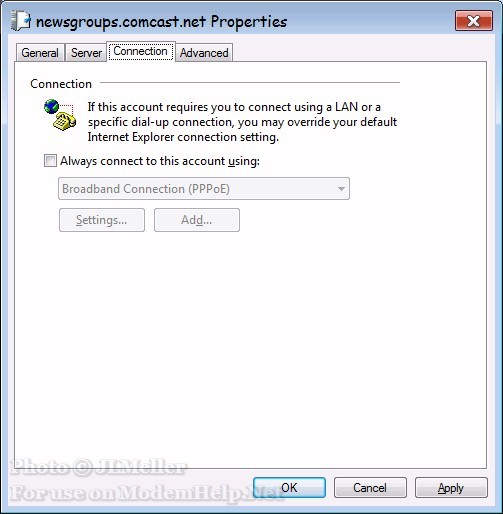Click the Settings... button
Image resolution: width=503 pixels, height=514 pixels.
click(x=102, y=220)
